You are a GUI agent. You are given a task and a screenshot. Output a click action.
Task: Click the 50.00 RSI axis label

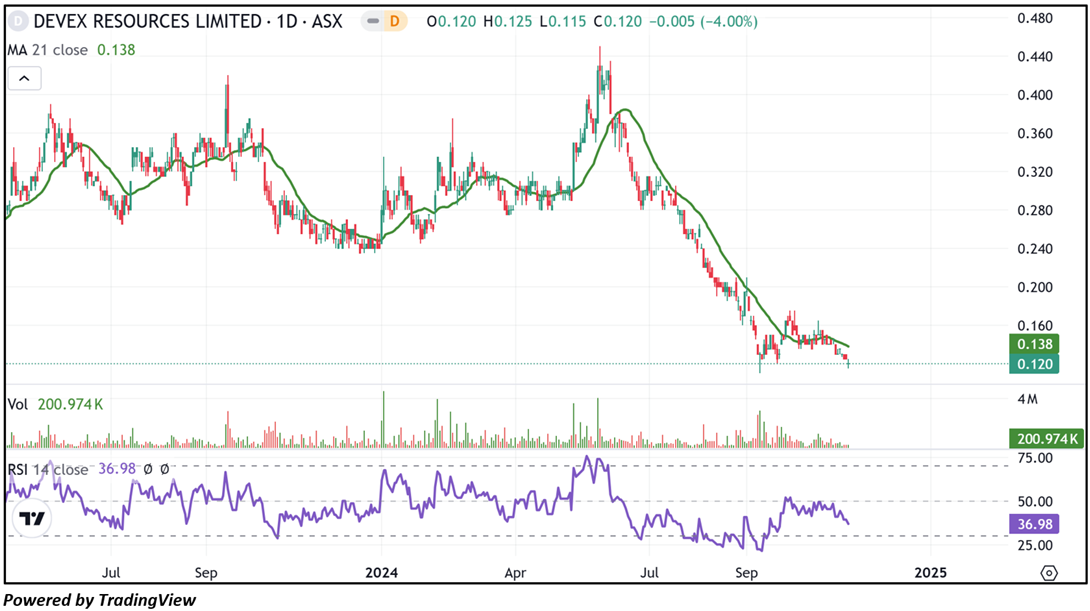coord(1035,501)
